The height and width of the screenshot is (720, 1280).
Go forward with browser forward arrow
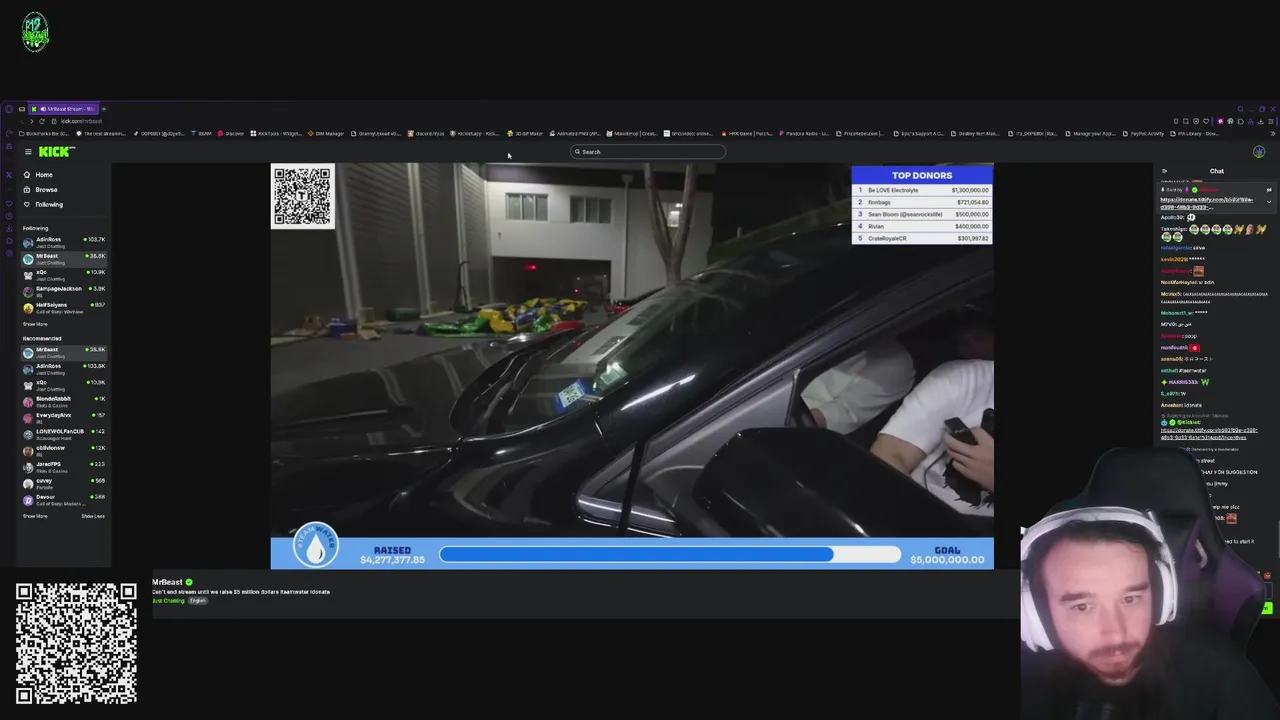(31, 121)
